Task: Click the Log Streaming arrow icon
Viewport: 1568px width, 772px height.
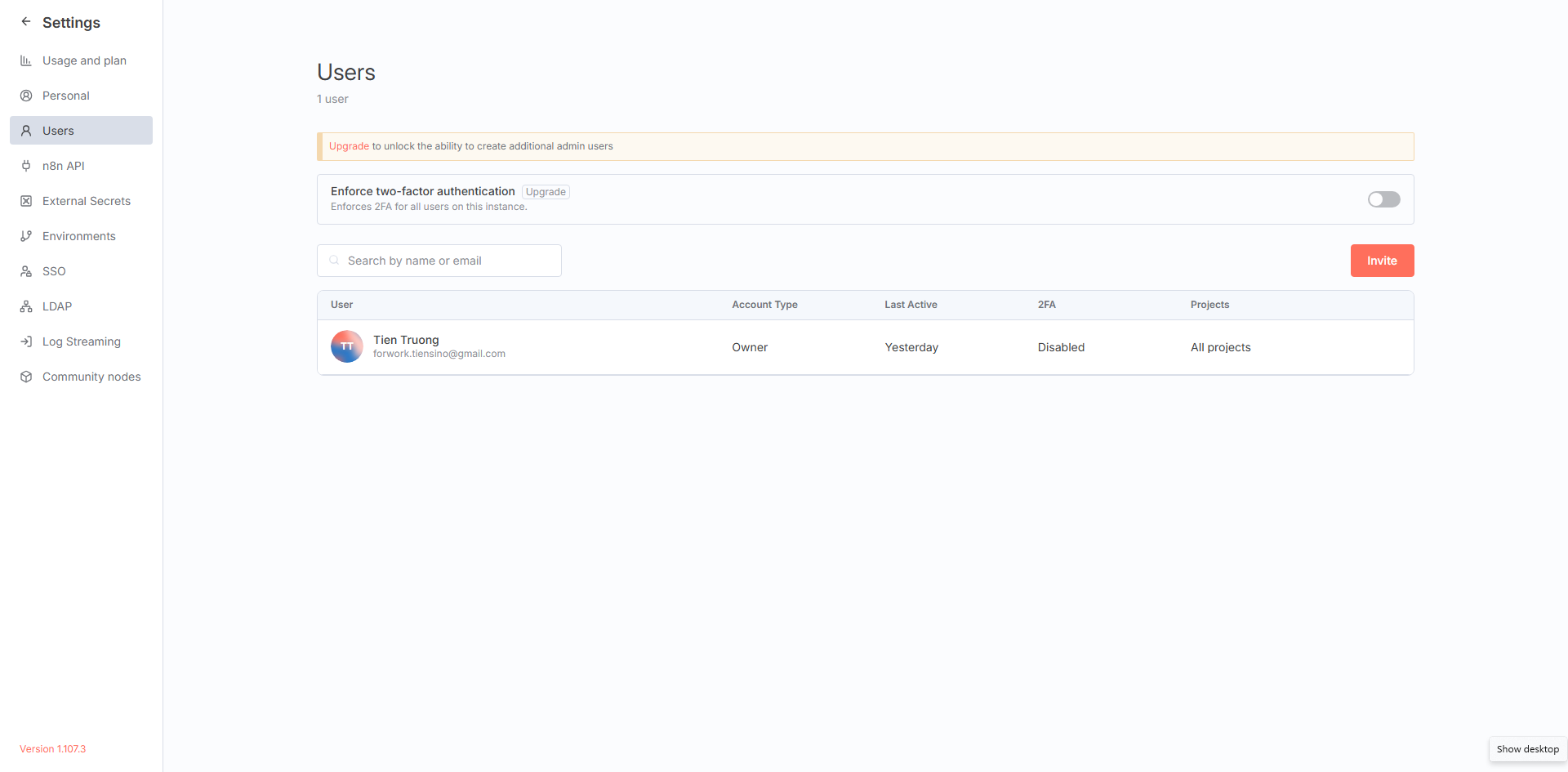Action: (26, 341)
